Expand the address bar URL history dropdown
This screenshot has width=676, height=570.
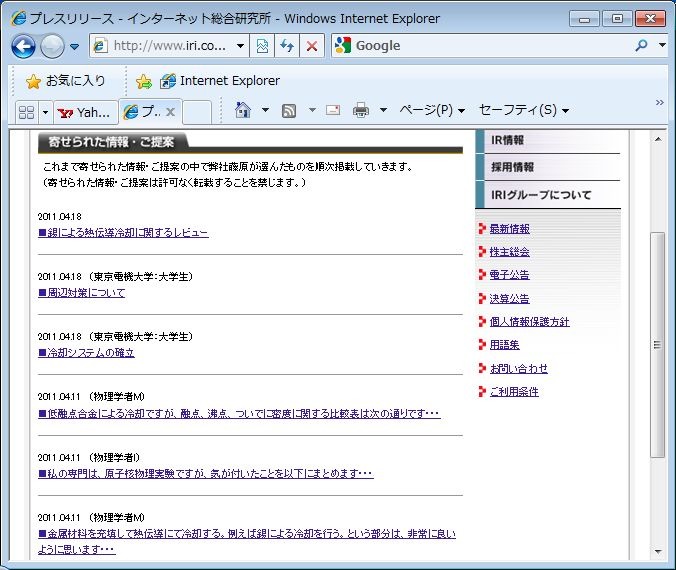tap(241, 46)
